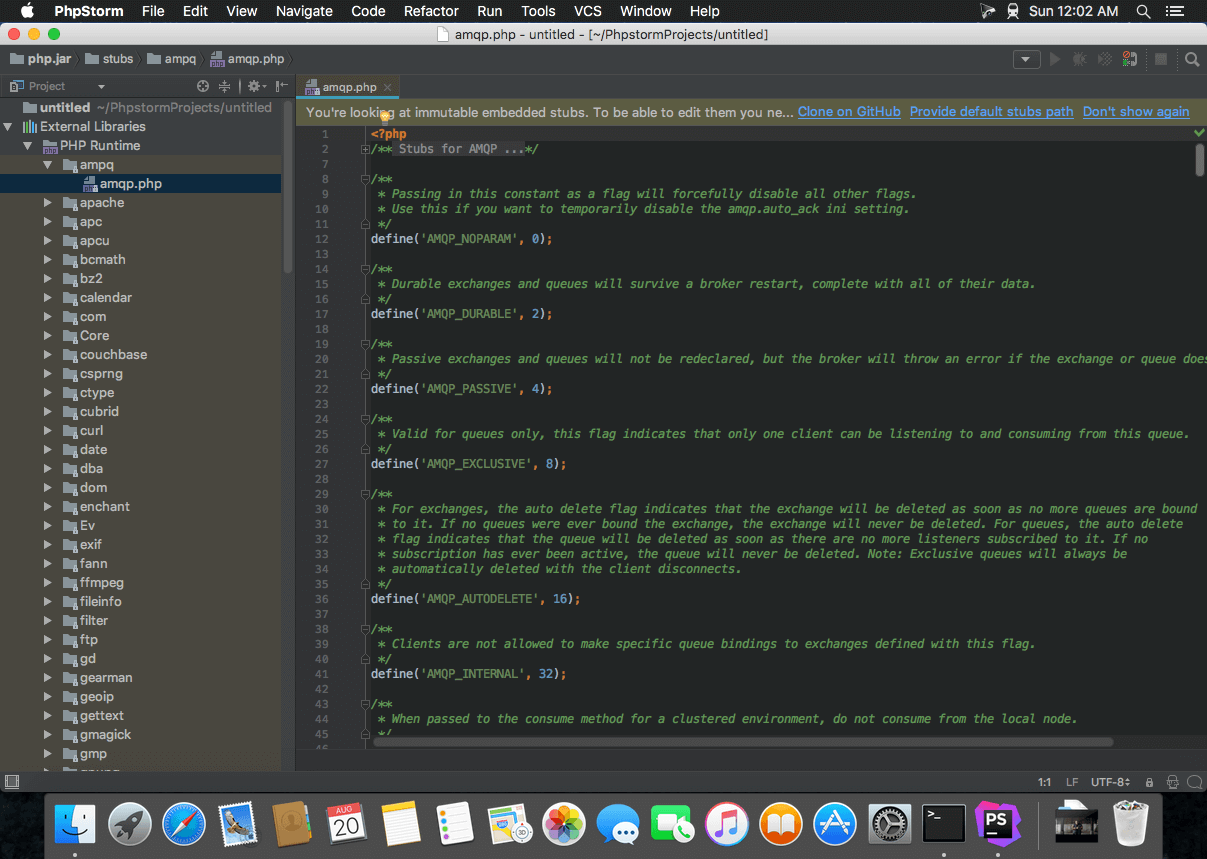Expand the apache folder in the tree
The width and height of the screenshot is (1207, 859).
coord(47,203)
